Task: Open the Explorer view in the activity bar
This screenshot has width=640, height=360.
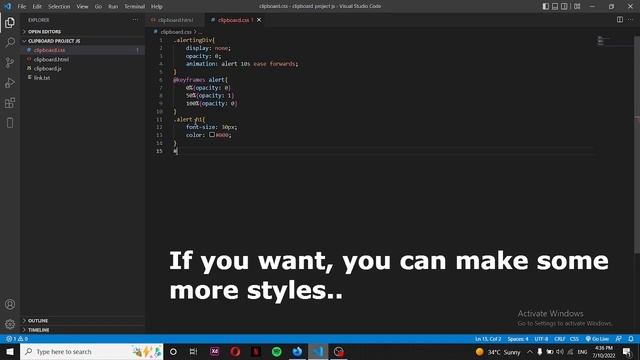Action: [x=10, y=22]
